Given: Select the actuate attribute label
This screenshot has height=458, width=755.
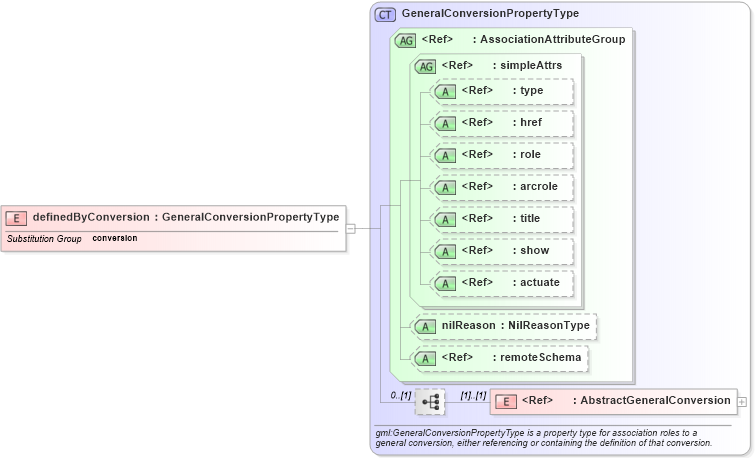Looking at the screenshot, I should pos(539,282).
